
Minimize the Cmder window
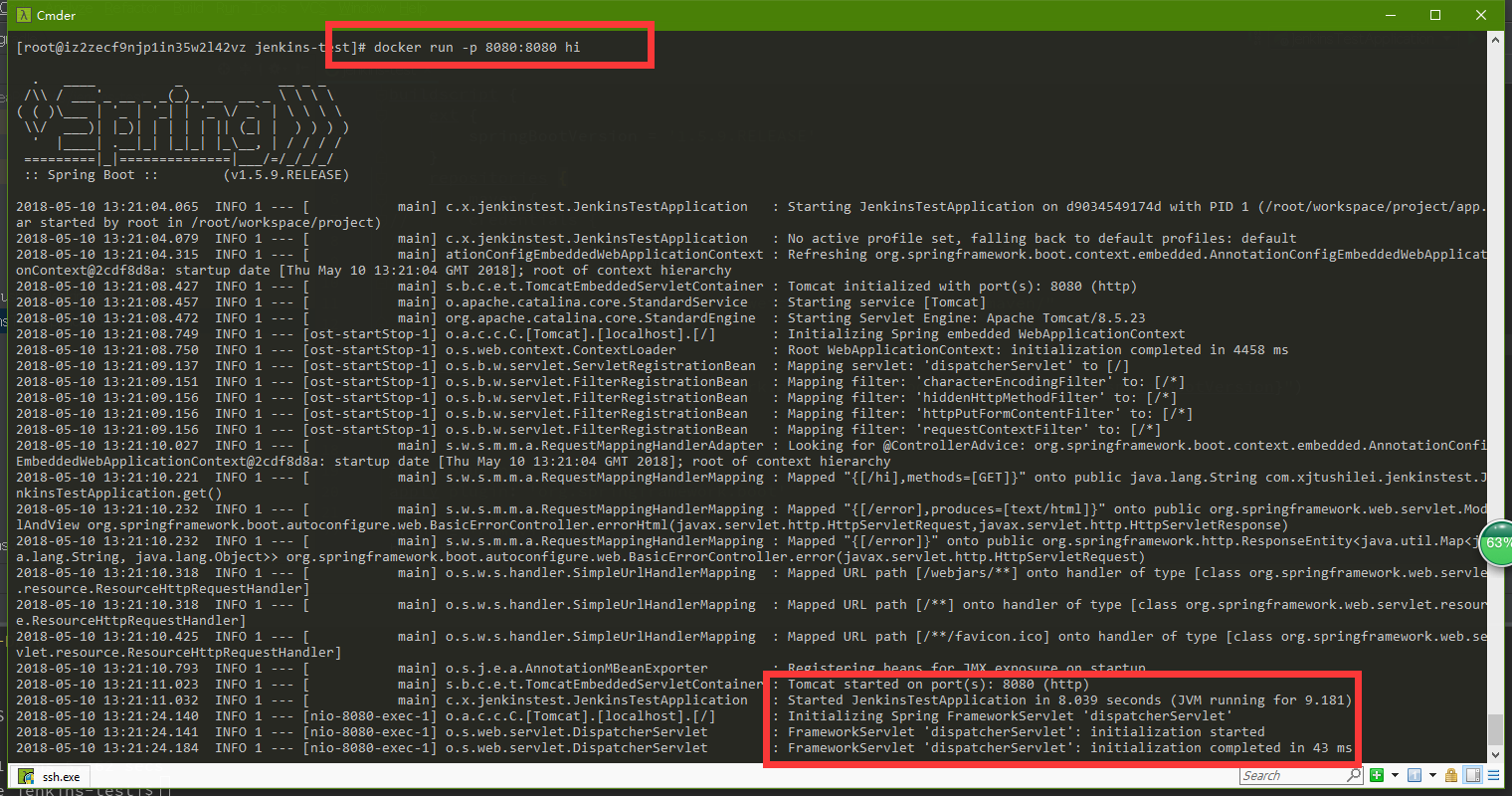pyautogui.click(x=1391, y=15)
